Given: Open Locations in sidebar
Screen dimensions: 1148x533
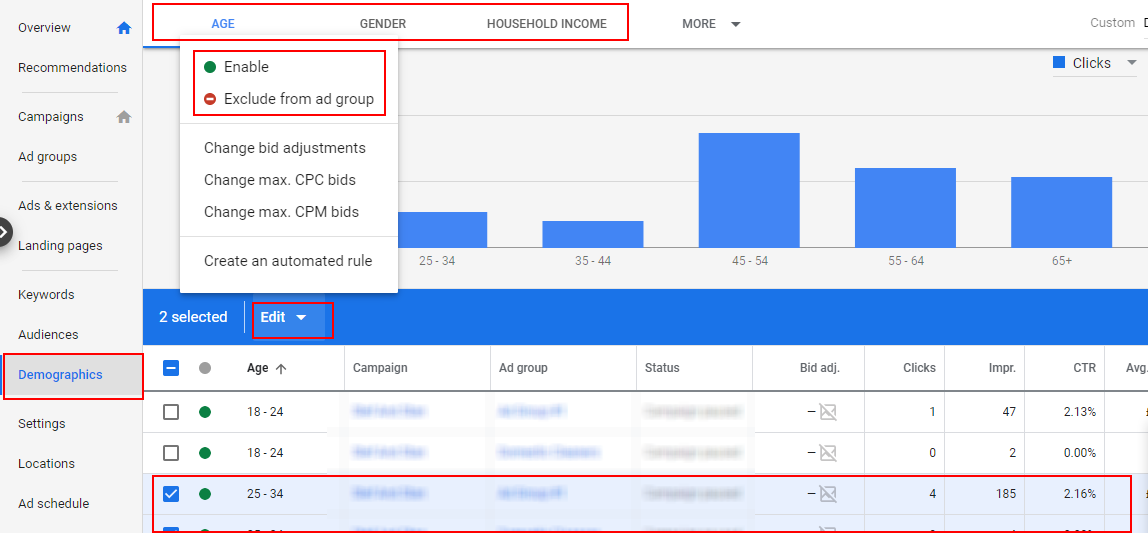Looking at the screenshot, I should click(x=46, y=463).
